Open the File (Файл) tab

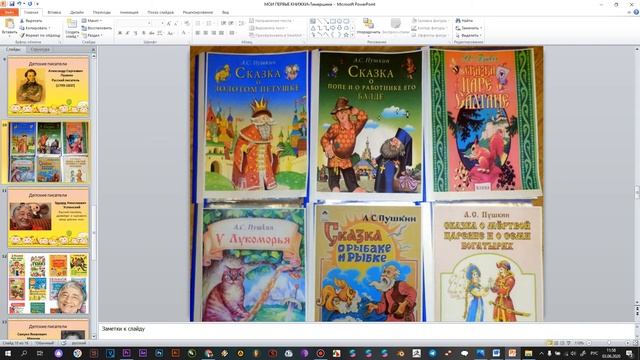pos(9,12)
